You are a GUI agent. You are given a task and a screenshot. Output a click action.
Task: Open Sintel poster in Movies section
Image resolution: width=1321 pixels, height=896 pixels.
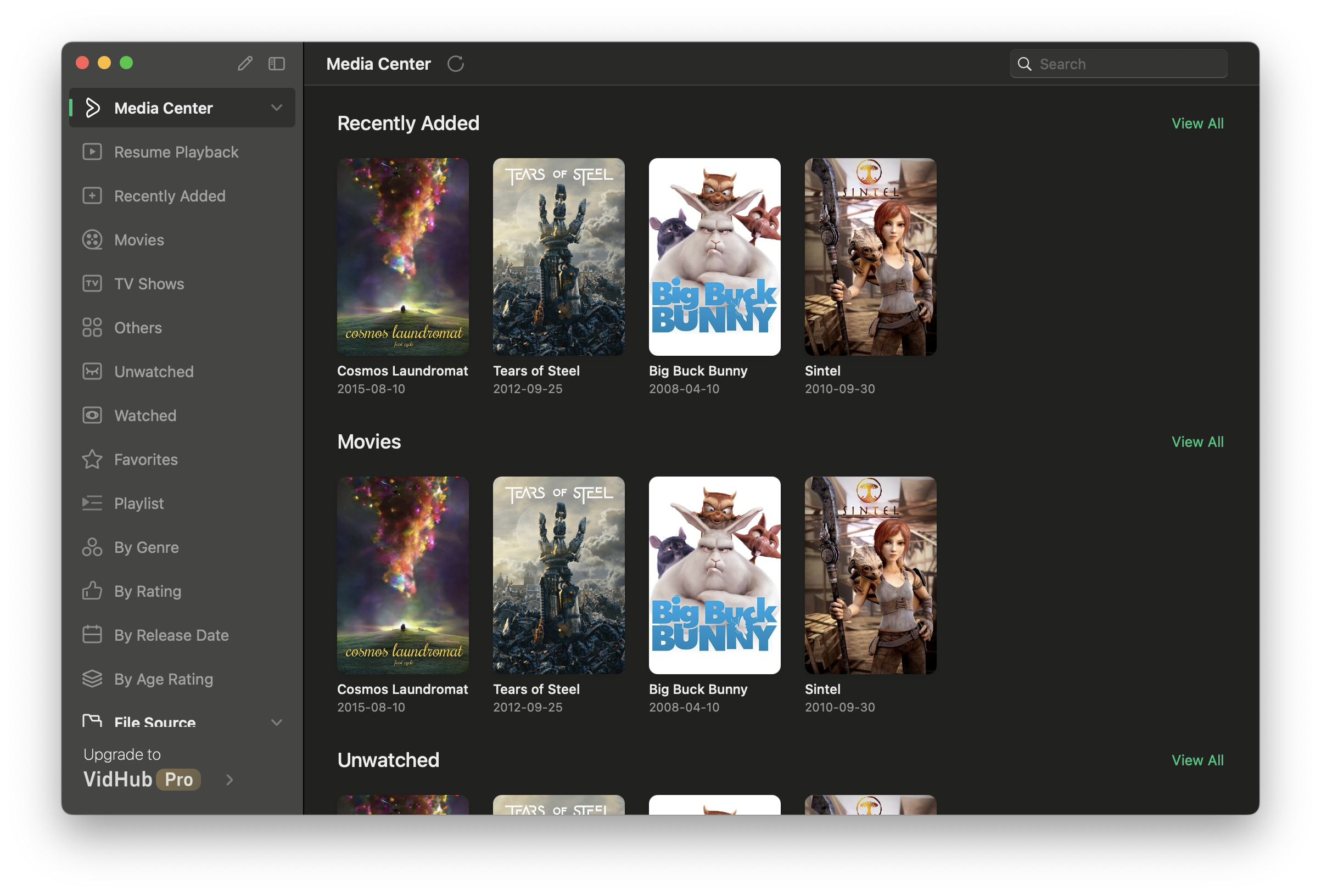pyautogui.click(x=870, y=575)
